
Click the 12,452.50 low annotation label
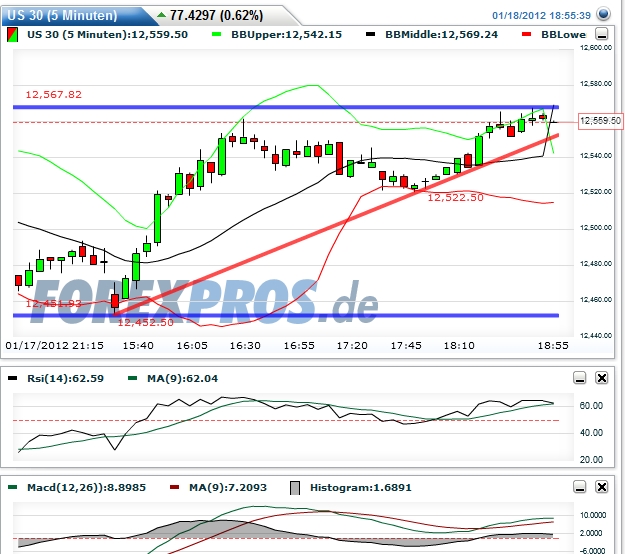pos(145,322)
